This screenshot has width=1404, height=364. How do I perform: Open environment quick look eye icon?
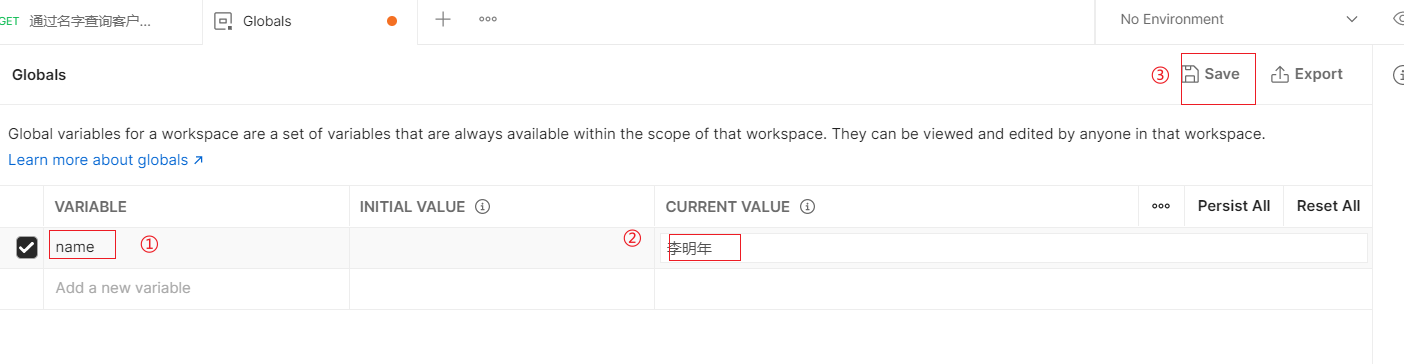click(1398, 19)
